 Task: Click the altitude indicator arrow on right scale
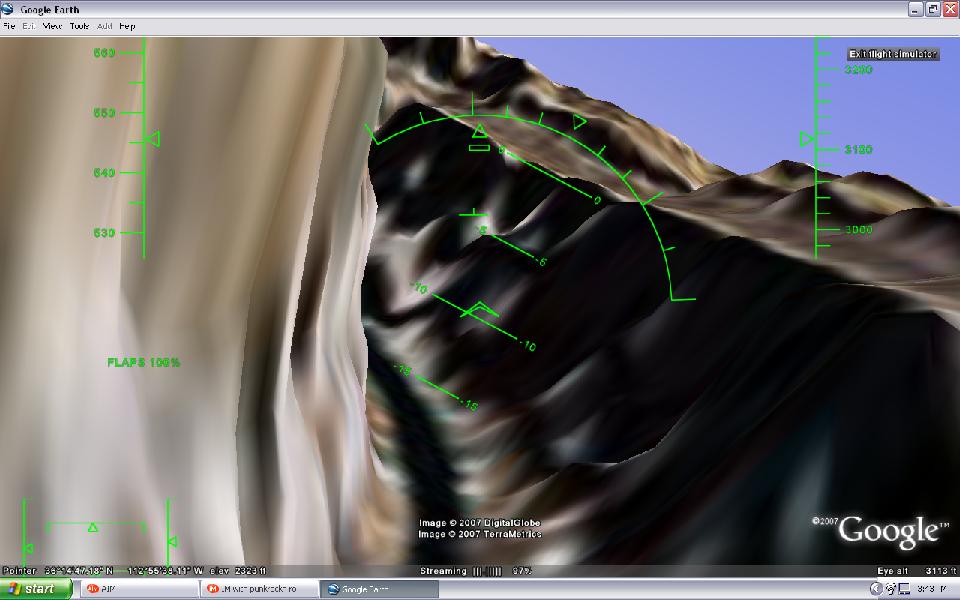tap(807, 138)
